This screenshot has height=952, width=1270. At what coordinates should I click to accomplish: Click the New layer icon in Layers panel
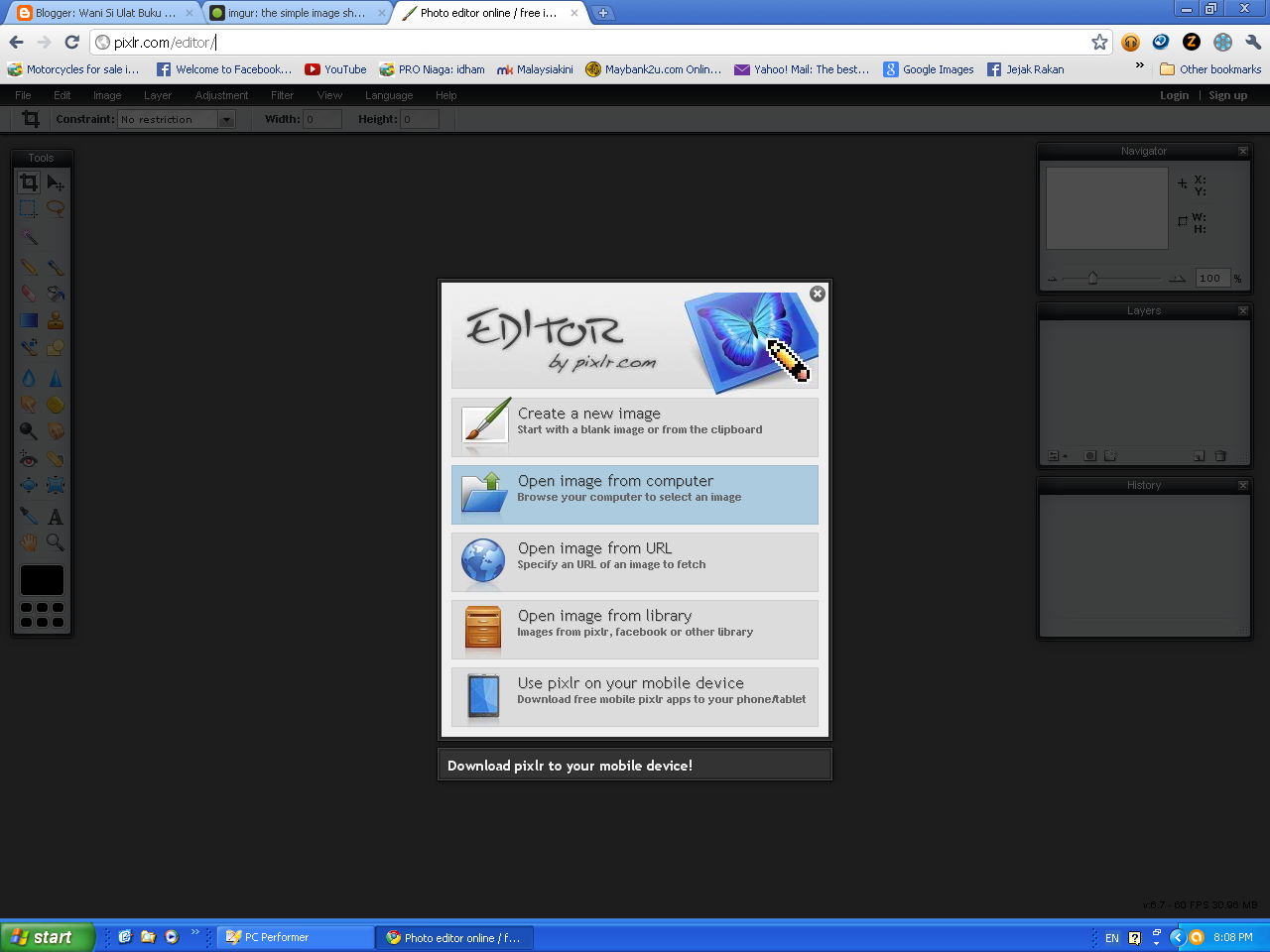(1200, 456)
